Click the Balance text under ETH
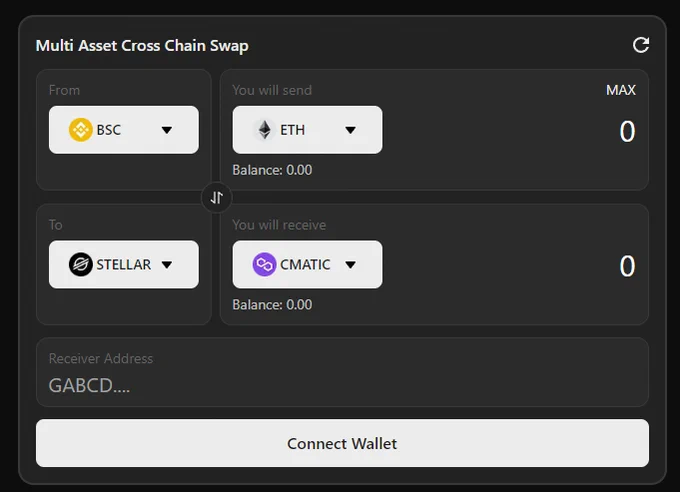 coord(272,170)
